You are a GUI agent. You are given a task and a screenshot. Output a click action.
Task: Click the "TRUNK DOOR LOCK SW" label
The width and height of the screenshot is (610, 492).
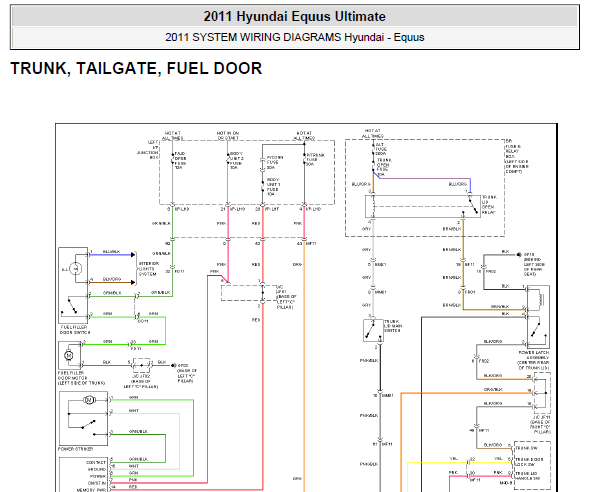[x=528, y=462]
